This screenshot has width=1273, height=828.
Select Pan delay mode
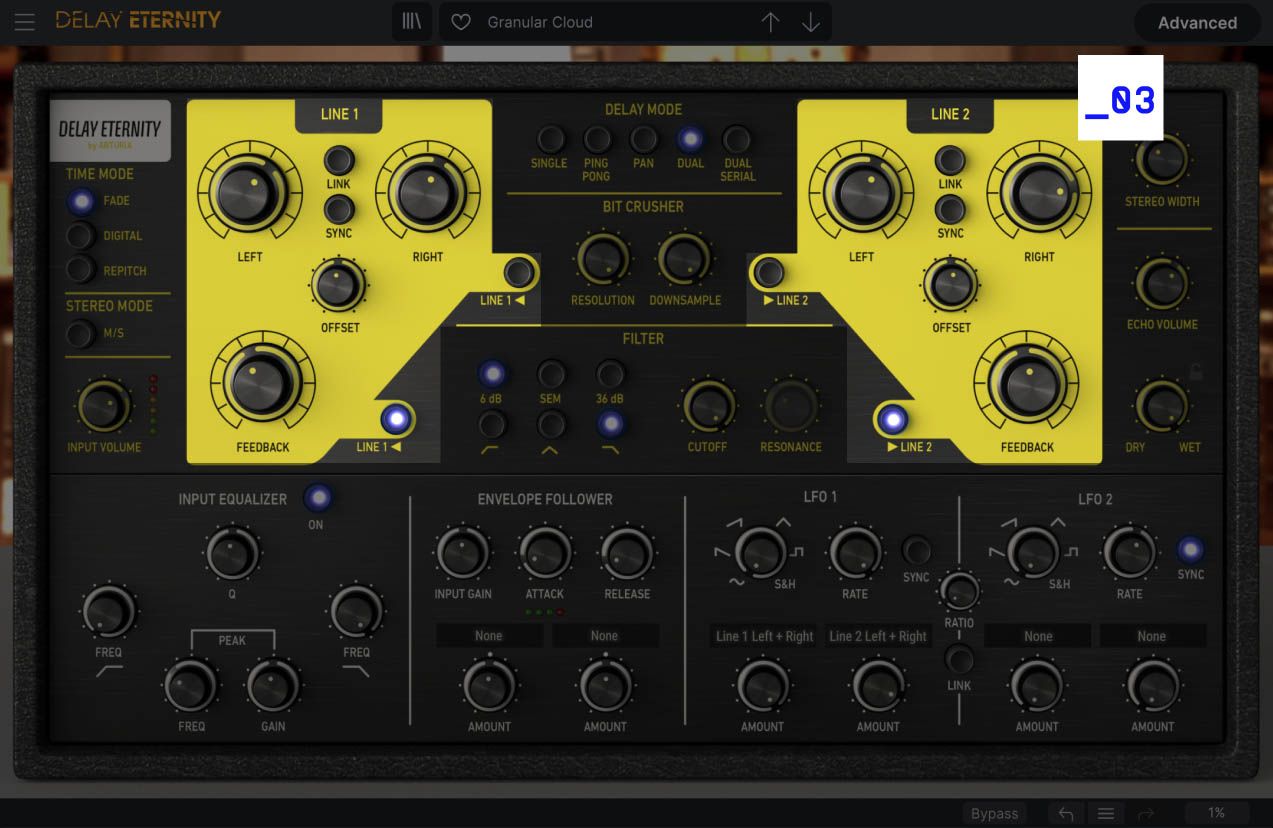pyautogui.click(x=644, y=139)
